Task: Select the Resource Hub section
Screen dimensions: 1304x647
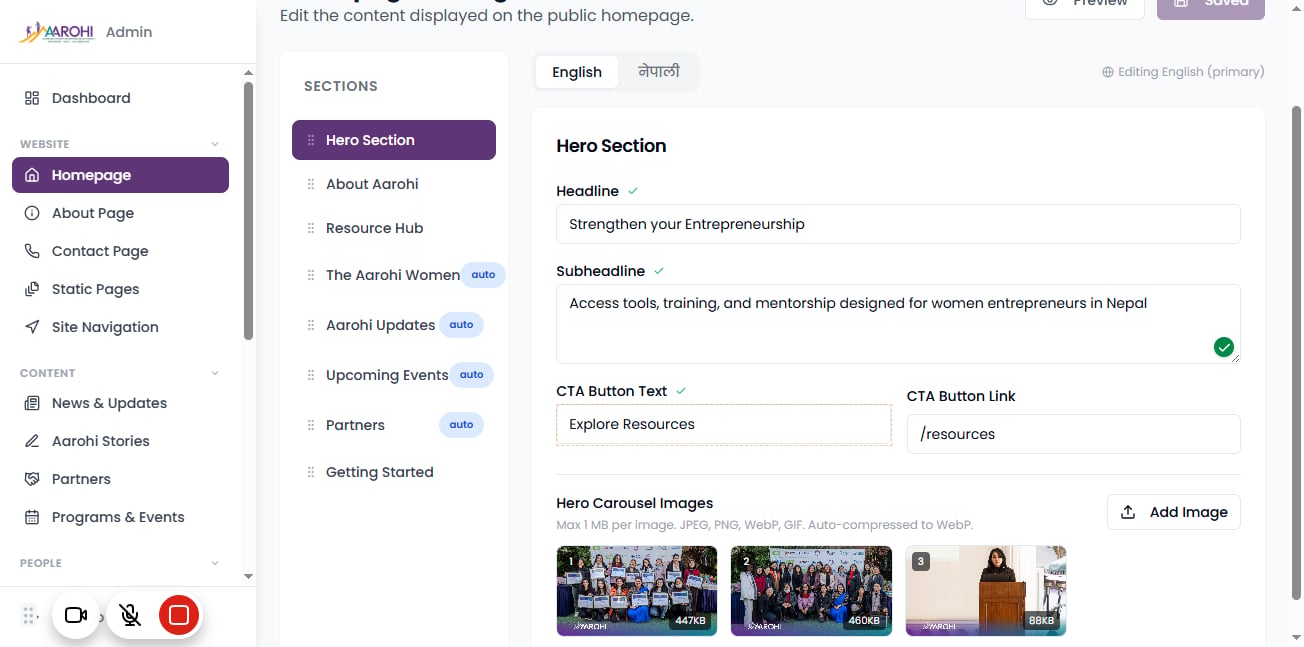Action: click(x=394, y=228)
